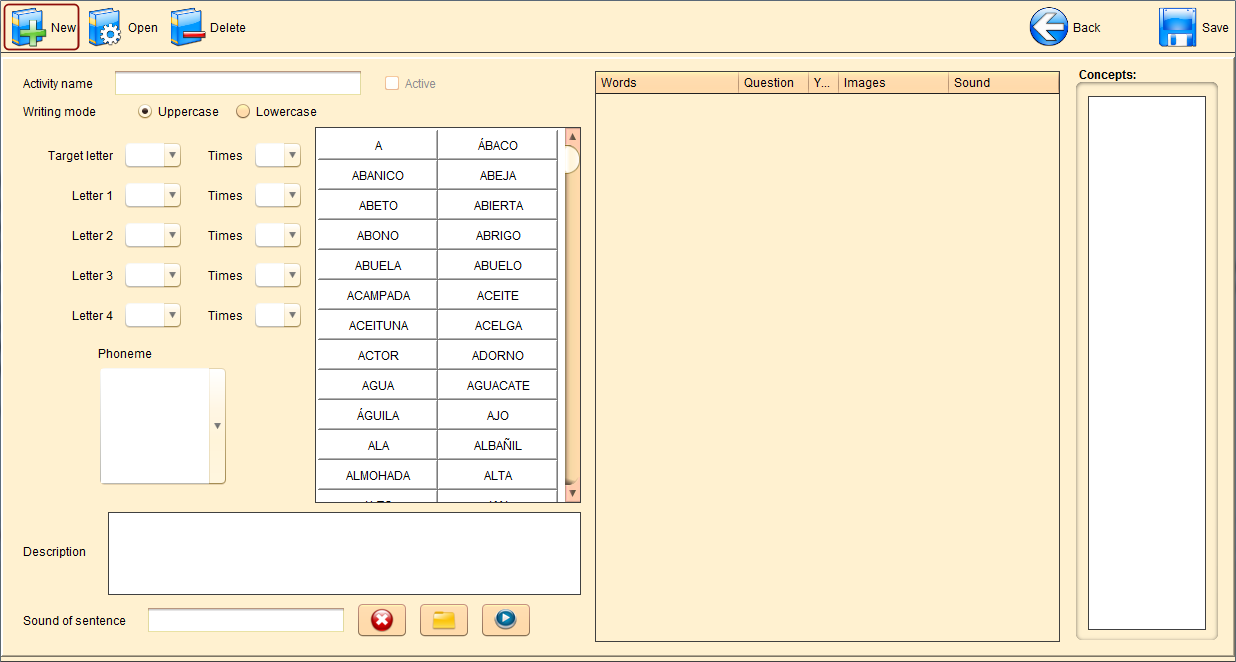This screenshot has height=662, width=1236.
Task: Select Uppercase writing mode
Action: click(x=145, y=111)
